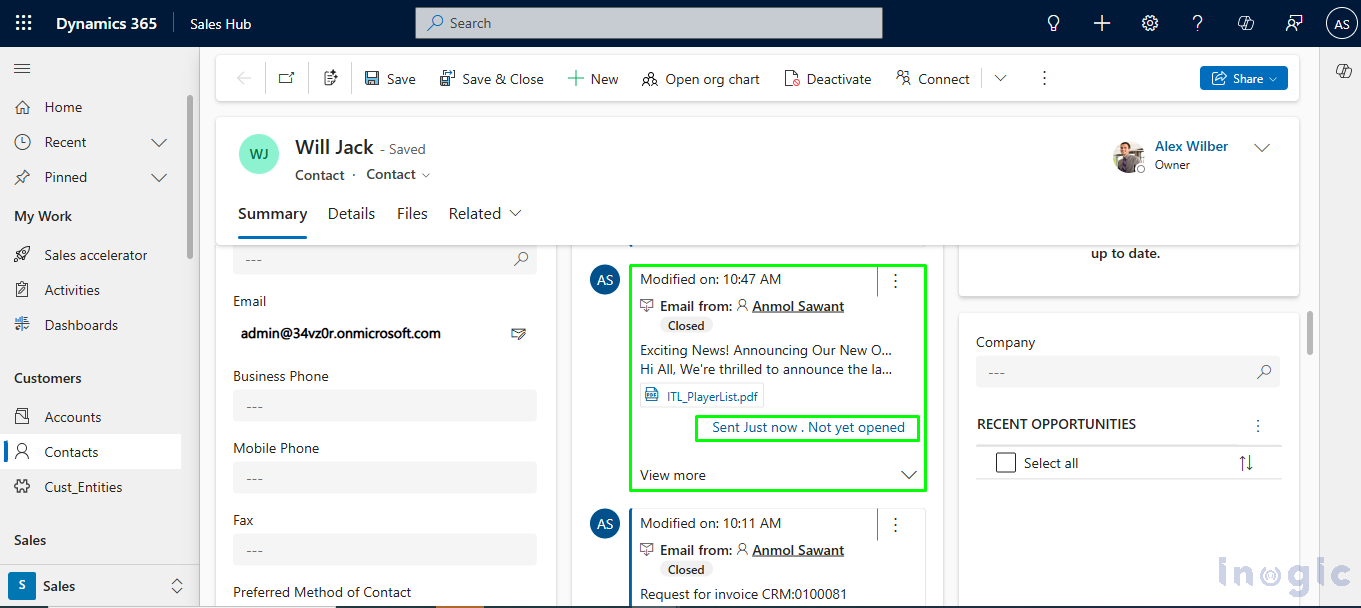Click the Company lookup field
1361x608 pixels.
1128,372
